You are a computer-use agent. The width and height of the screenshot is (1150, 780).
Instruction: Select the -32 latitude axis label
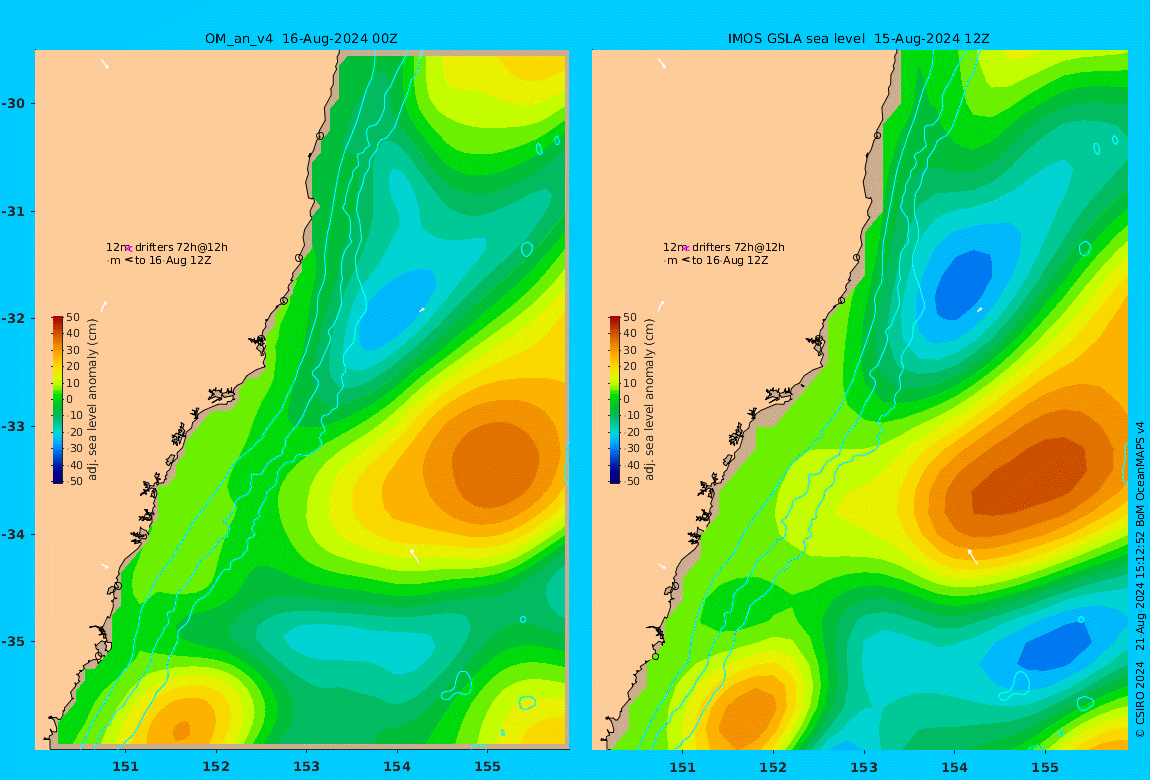(x=13, y=319)
